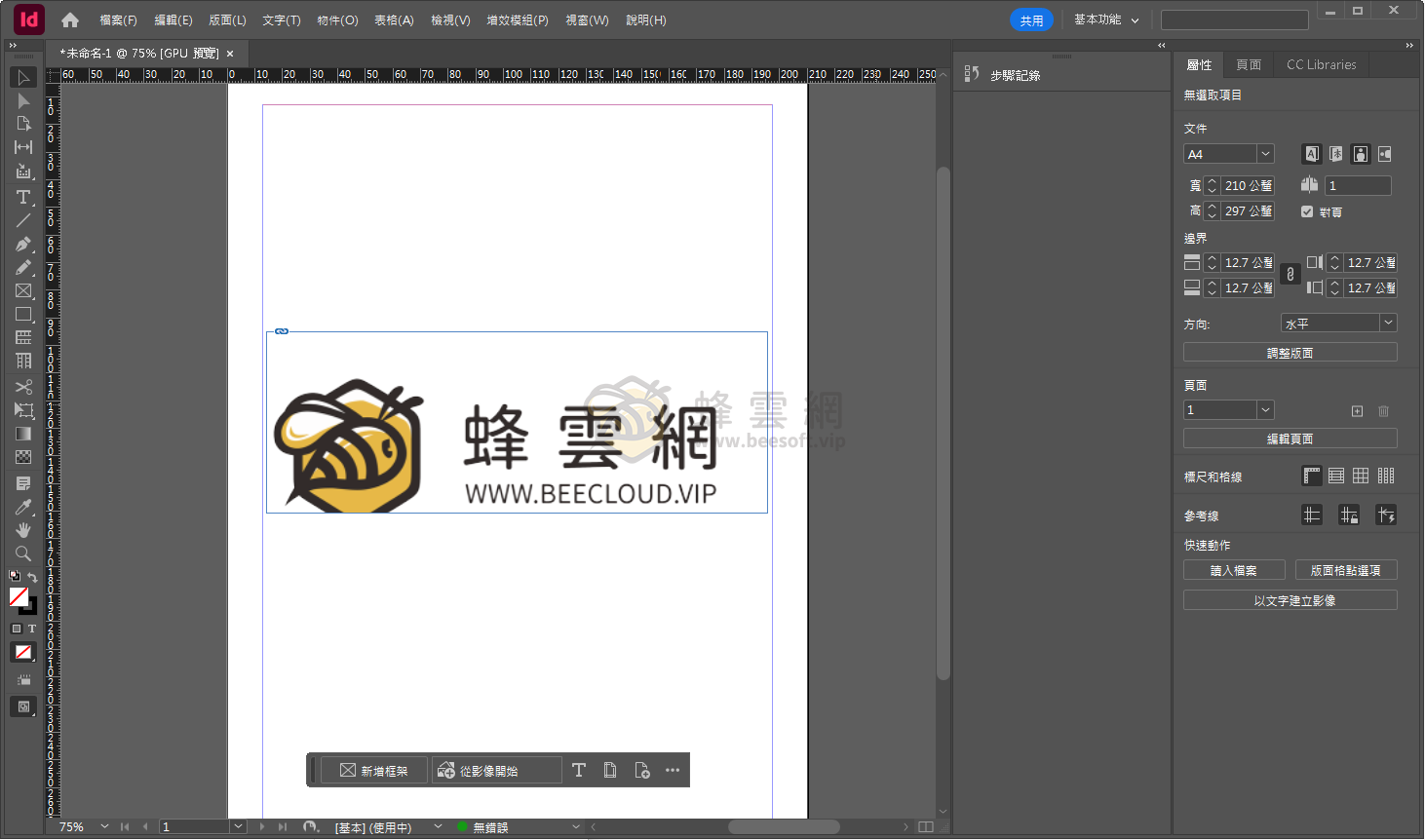Image resolution: width=1425 pixels, height=840 pixels.
Task: Select the Line tool
Action: click(23, 220)
